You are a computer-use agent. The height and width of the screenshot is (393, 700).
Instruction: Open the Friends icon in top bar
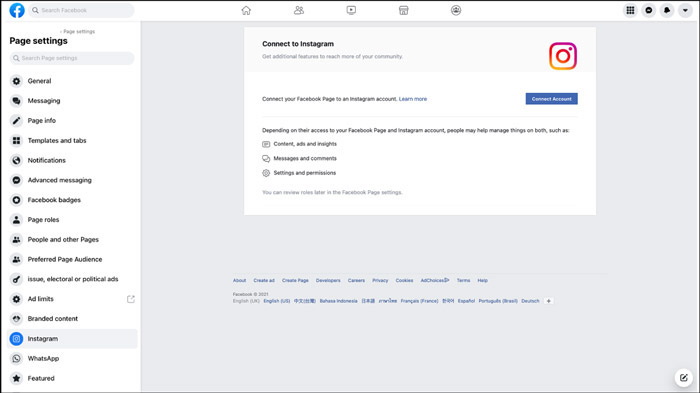(x=299, y=10)
